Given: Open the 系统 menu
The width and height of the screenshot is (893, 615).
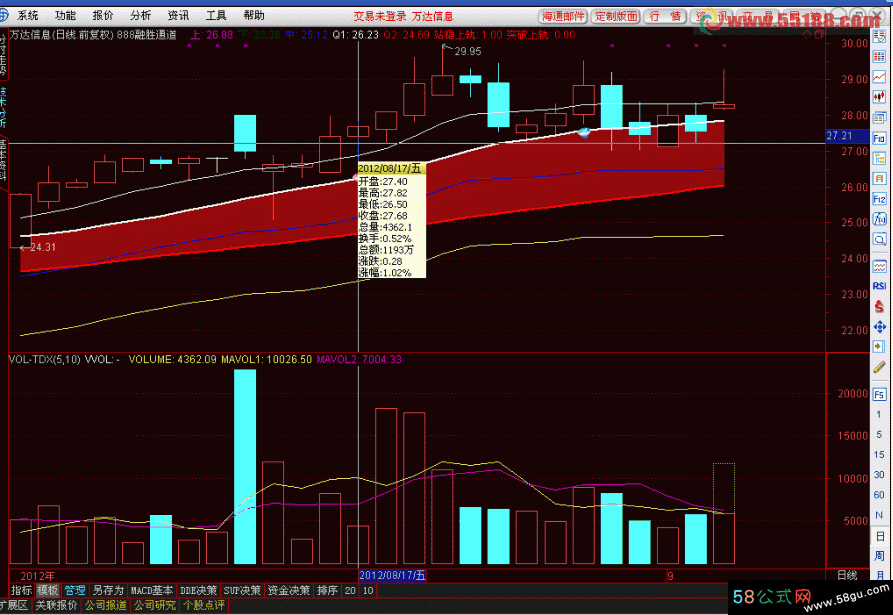Looking at the screenshot, I should tap(28, 15).
